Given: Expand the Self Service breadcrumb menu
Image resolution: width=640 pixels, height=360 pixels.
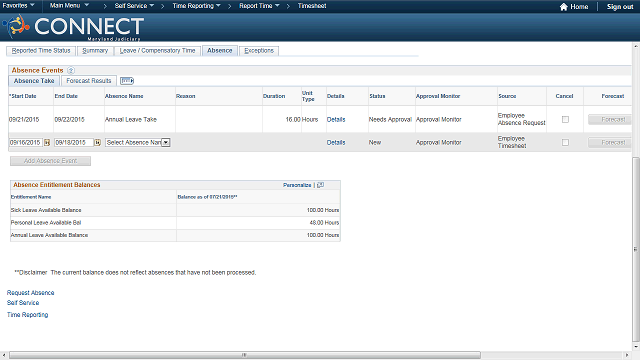Looking at the screenshot, I should coord(134,6).
